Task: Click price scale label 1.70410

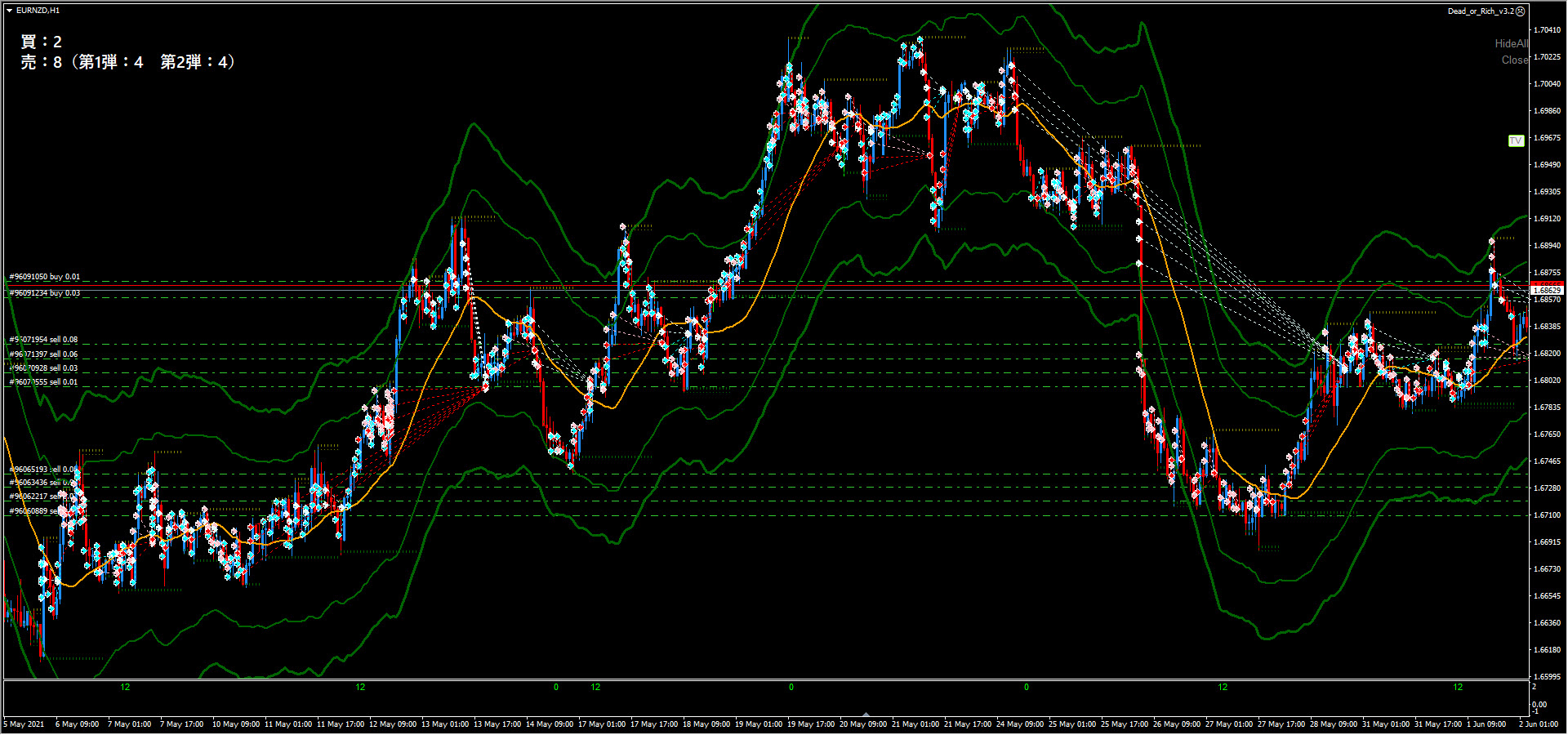Action: click(x=1548, y=30)
